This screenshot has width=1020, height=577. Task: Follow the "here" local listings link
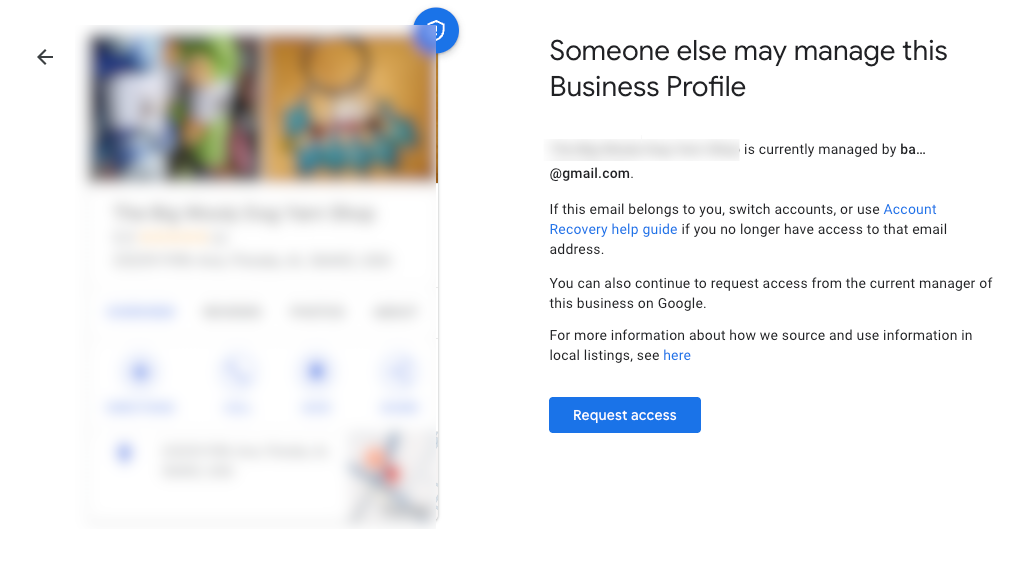pos(677,355)
